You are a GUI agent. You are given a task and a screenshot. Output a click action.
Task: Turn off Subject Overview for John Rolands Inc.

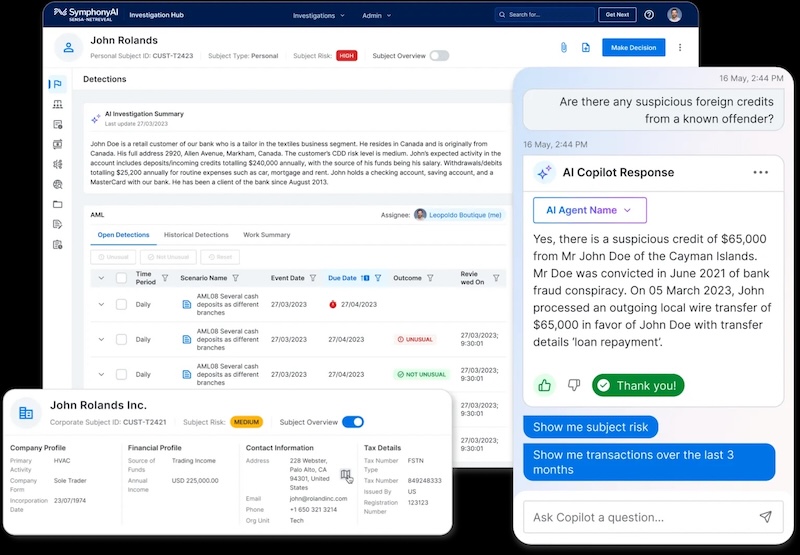pos(352,422)
